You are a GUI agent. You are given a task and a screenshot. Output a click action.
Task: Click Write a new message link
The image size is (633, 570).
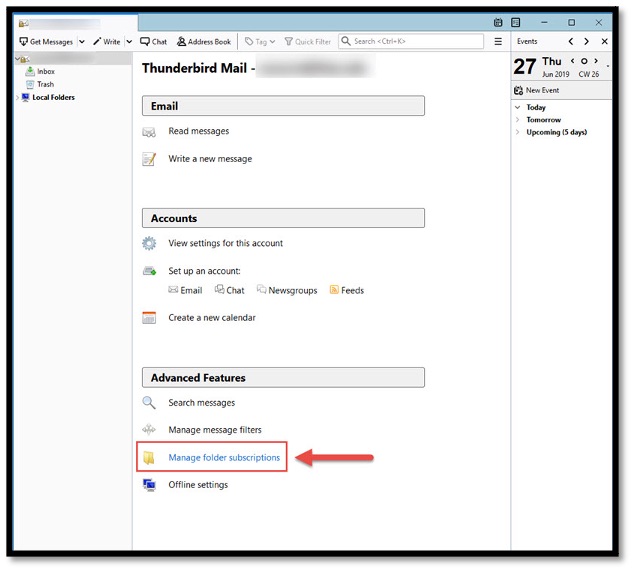point(210,159)
